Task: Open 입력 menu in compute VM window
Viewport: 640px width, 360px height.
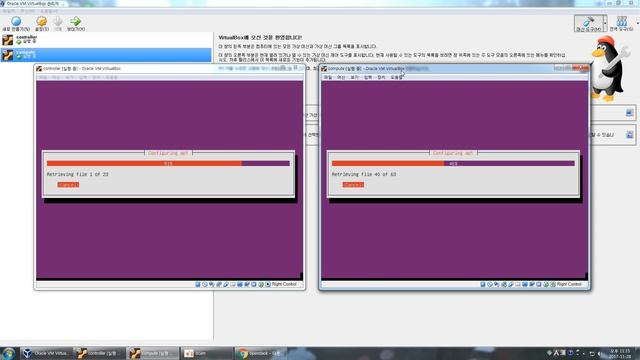Action: coord(368,77)
